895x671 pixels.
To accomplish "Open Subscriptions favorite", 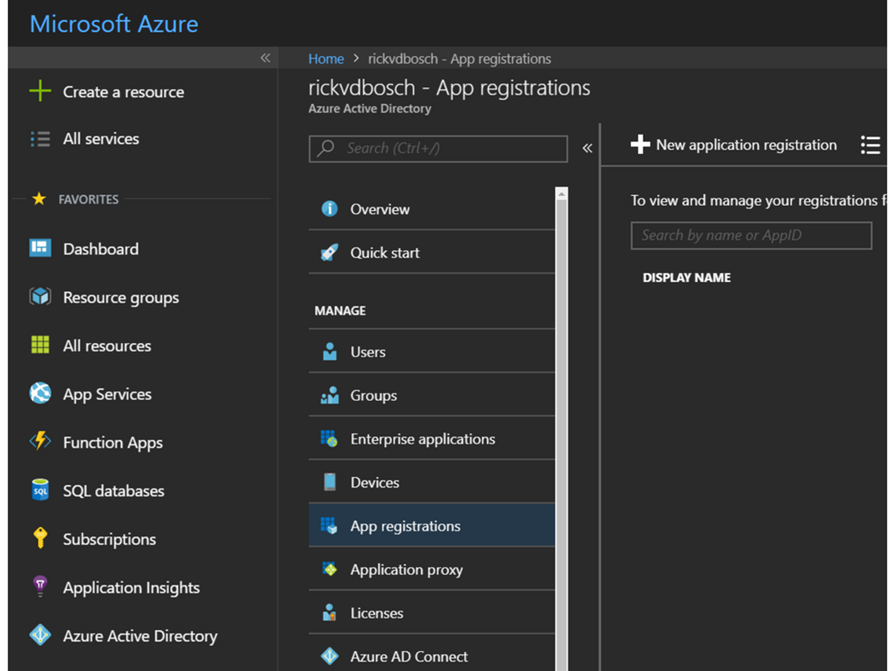I will click(x=93, y=539).
